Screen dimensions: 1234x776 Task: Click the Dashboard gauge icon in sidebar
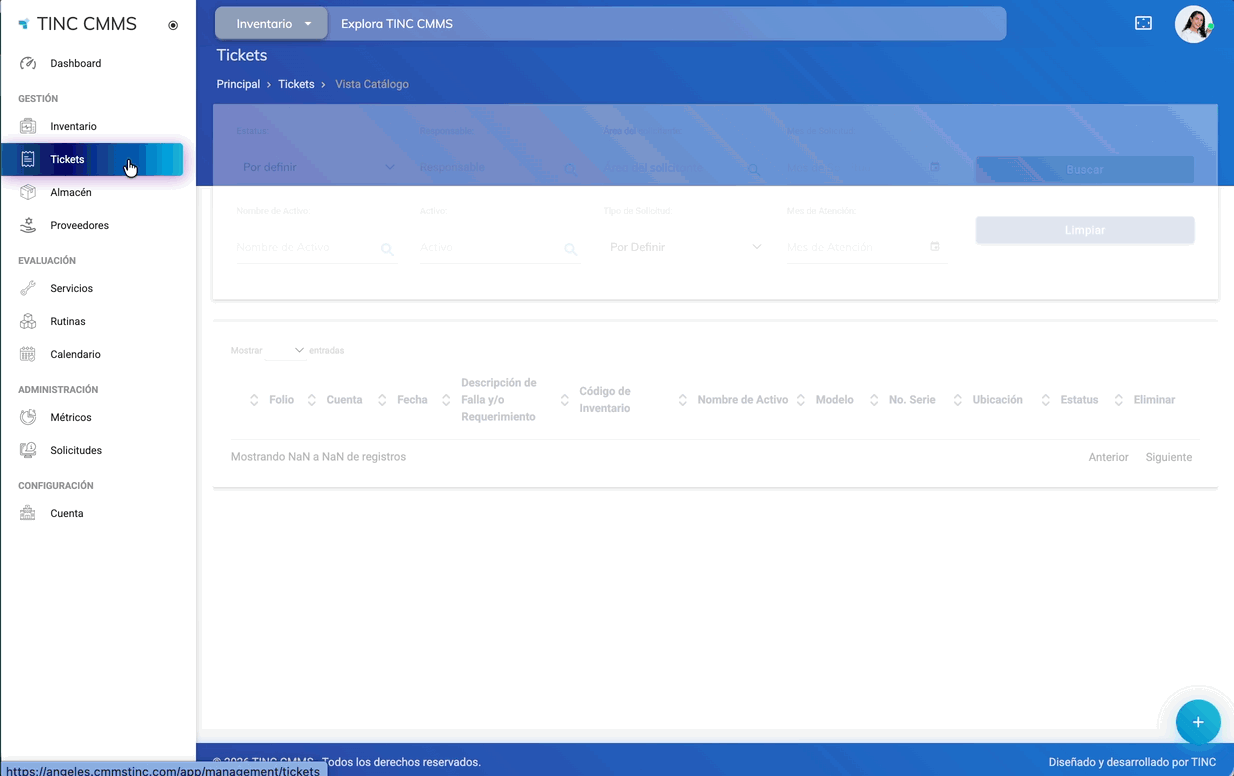tap(28, 63)
